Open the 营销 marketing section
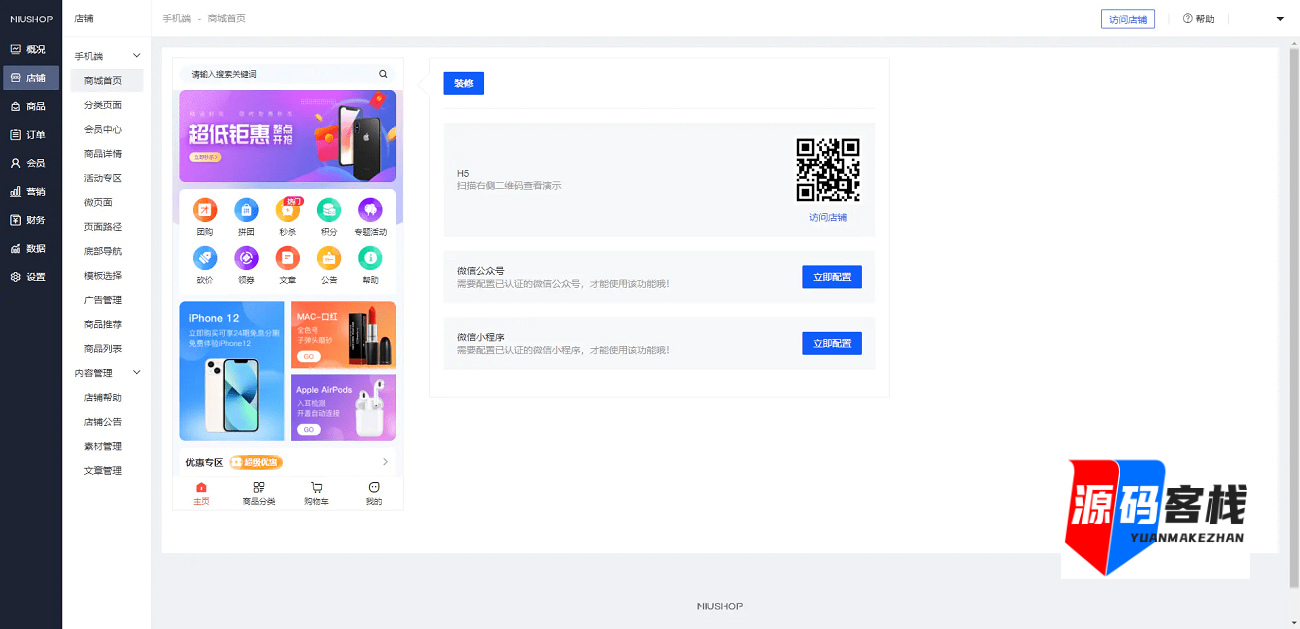This screenshot has height=629, width=1300. click(x=29, y=191)
